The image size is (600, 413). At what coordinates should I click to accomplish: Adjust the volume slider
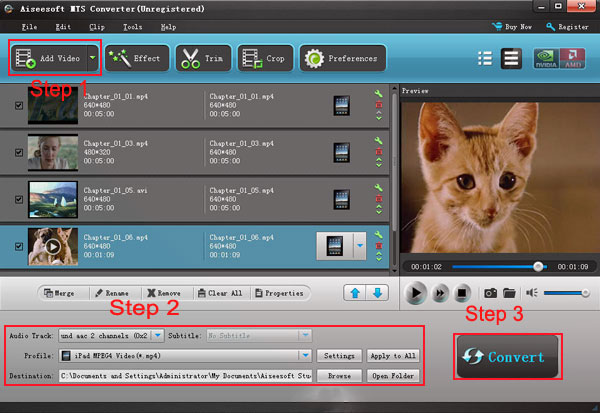566,293
